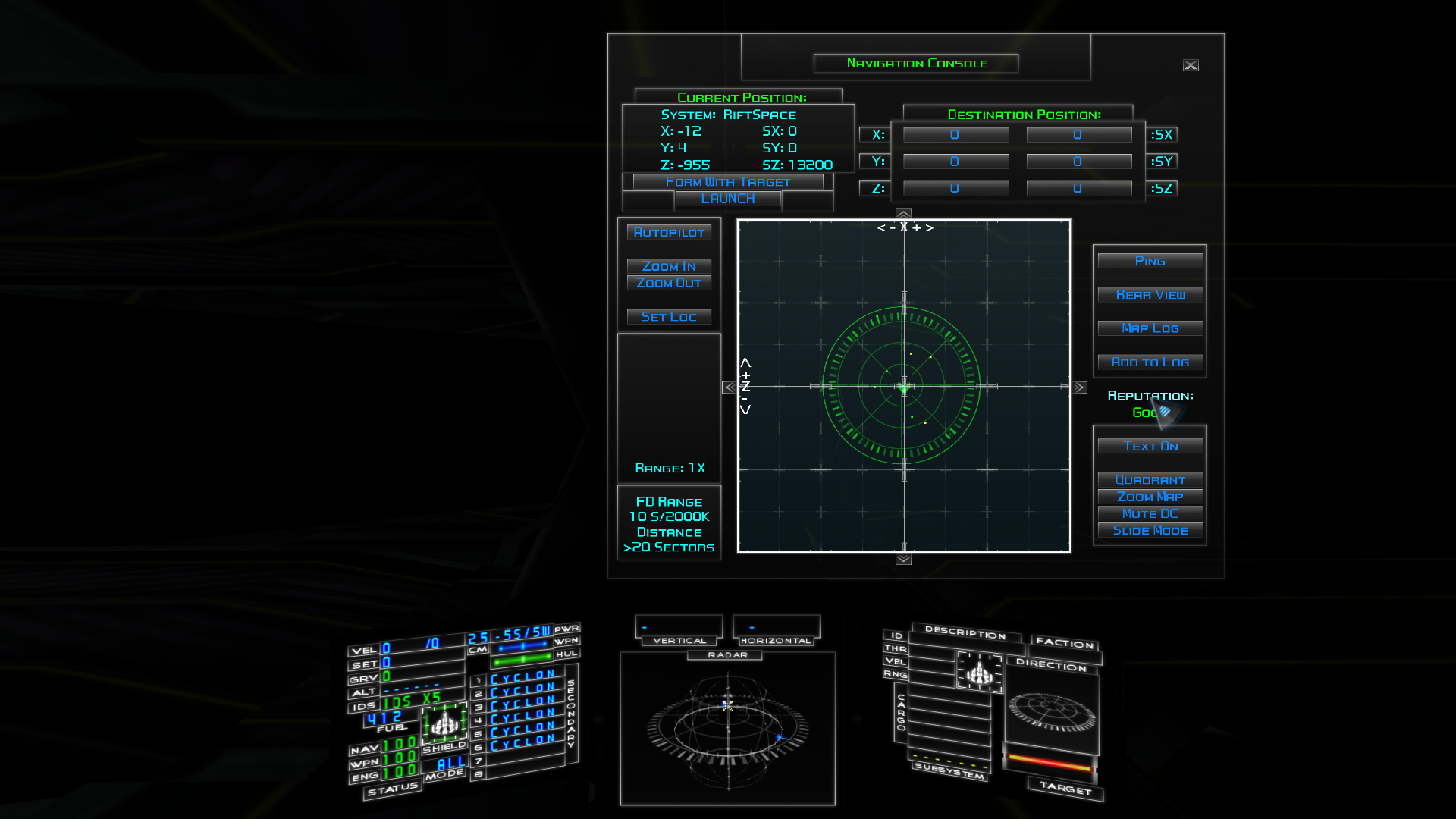Click Zoom Out on nav map
The image size is (1456, 819).
pyautogui.click(x=669, y=283)
